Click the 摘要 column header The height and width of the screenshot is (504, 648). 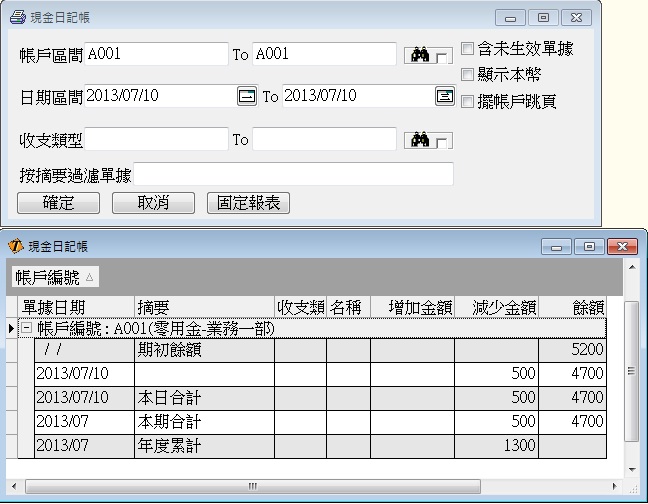(204, 307)
